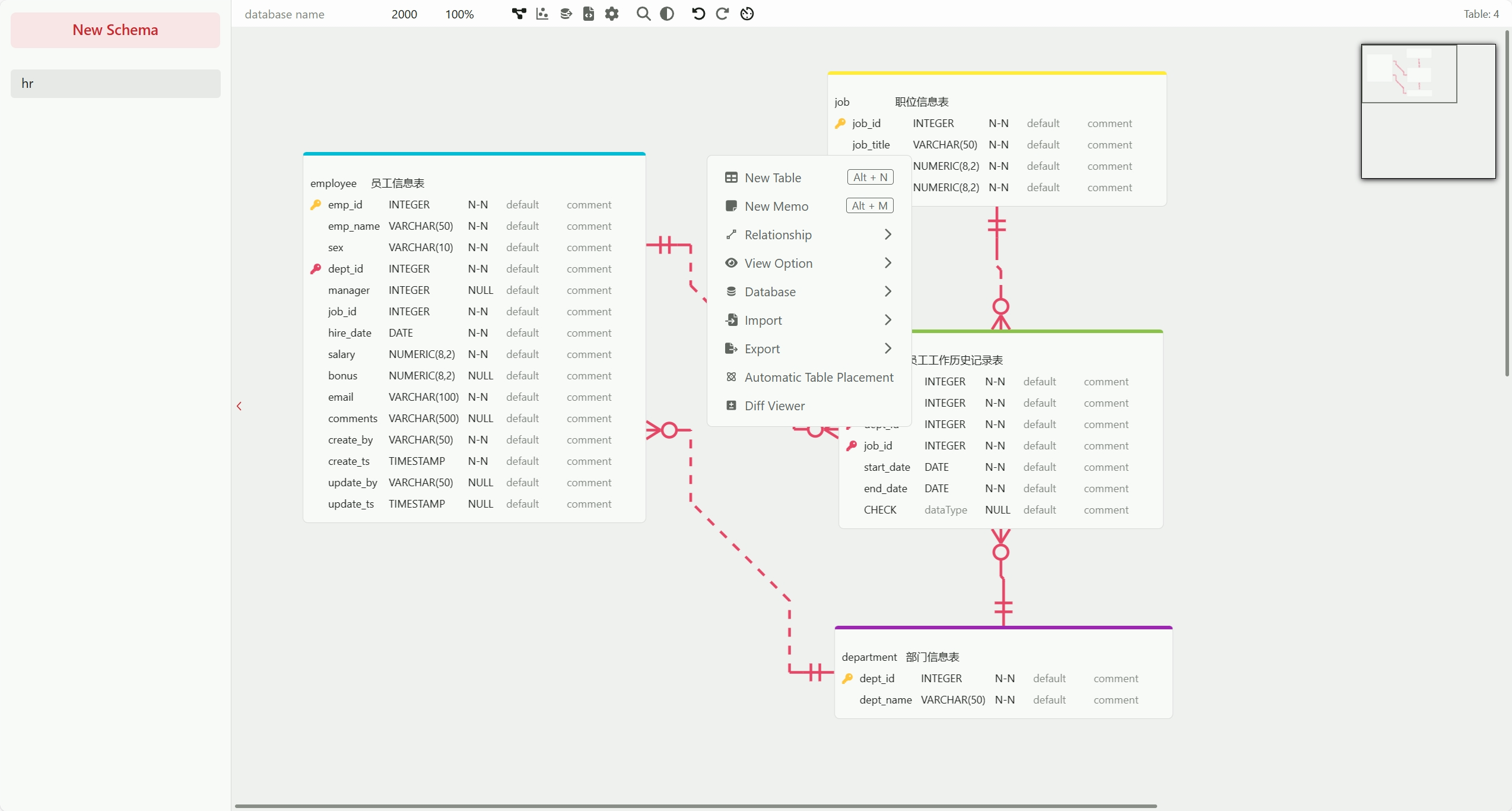
Task: Open the hr schema in the sidebar
Action: coord(115,84)
